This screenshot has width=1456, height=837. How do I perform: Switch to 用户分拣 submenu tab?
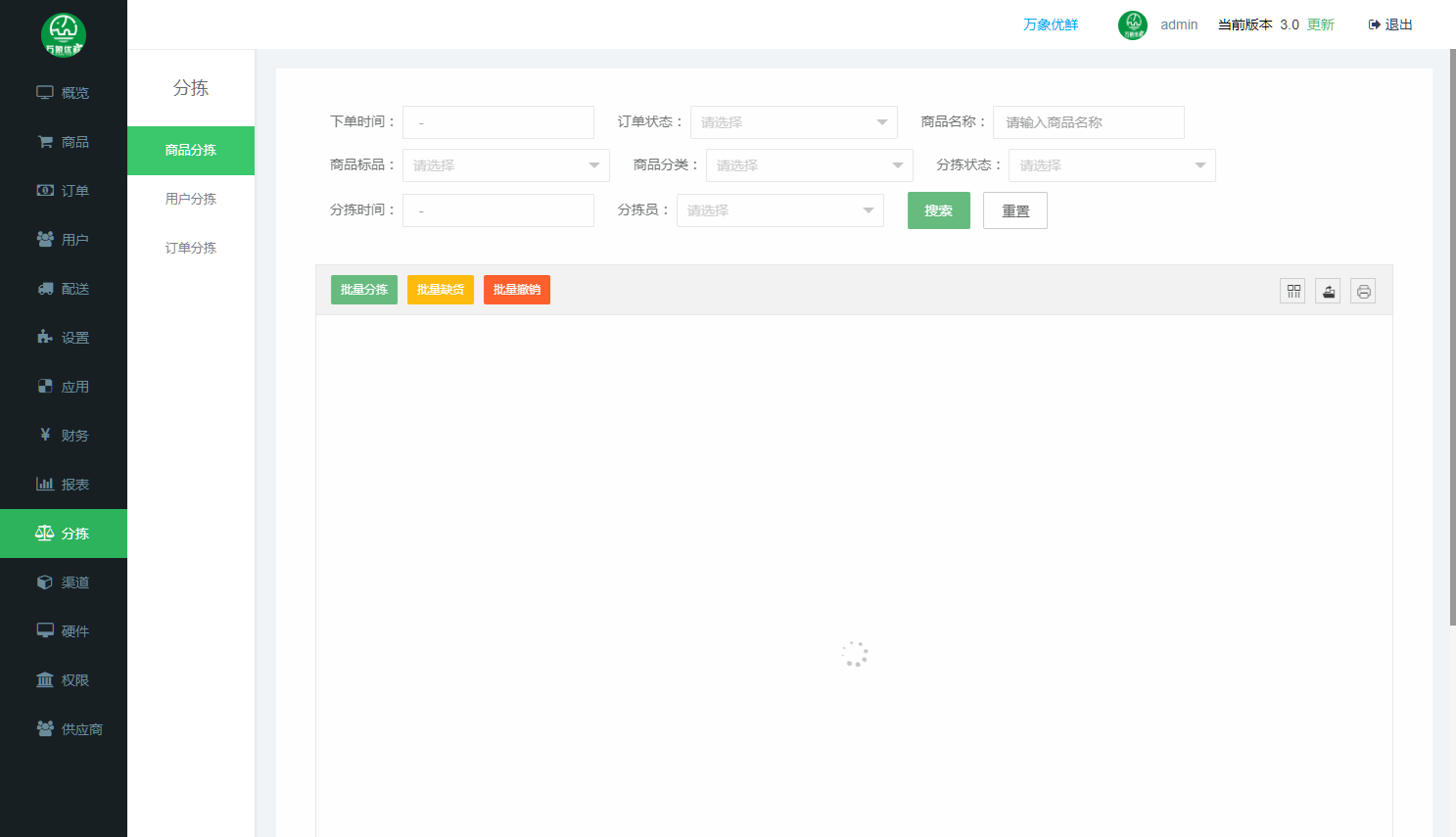[191, 199]
